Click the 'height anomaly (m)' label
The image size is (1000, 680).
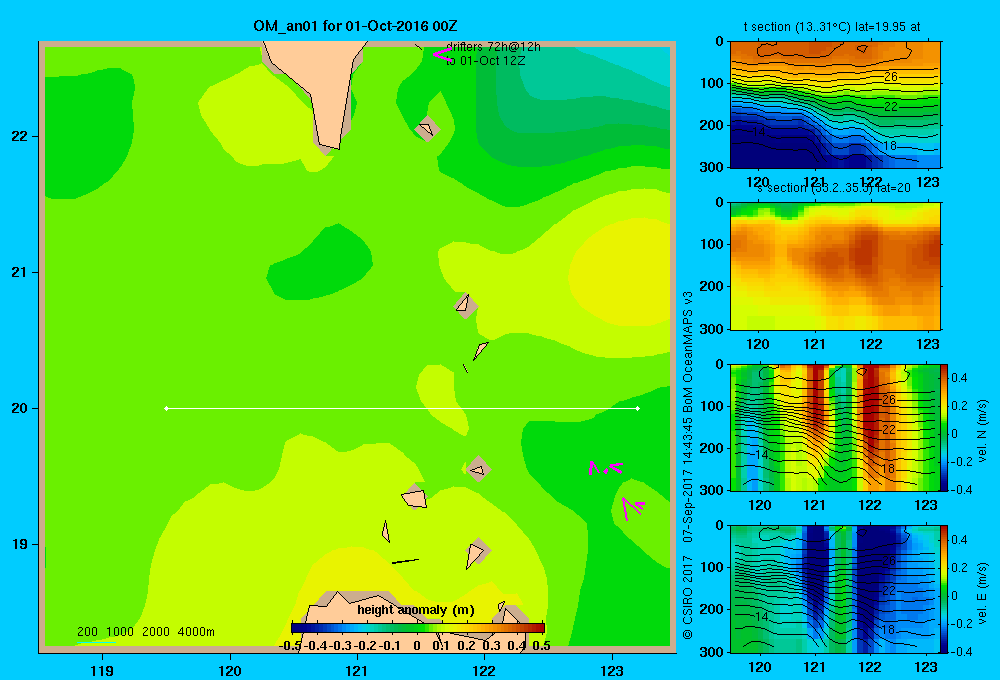tap(416, 610)
